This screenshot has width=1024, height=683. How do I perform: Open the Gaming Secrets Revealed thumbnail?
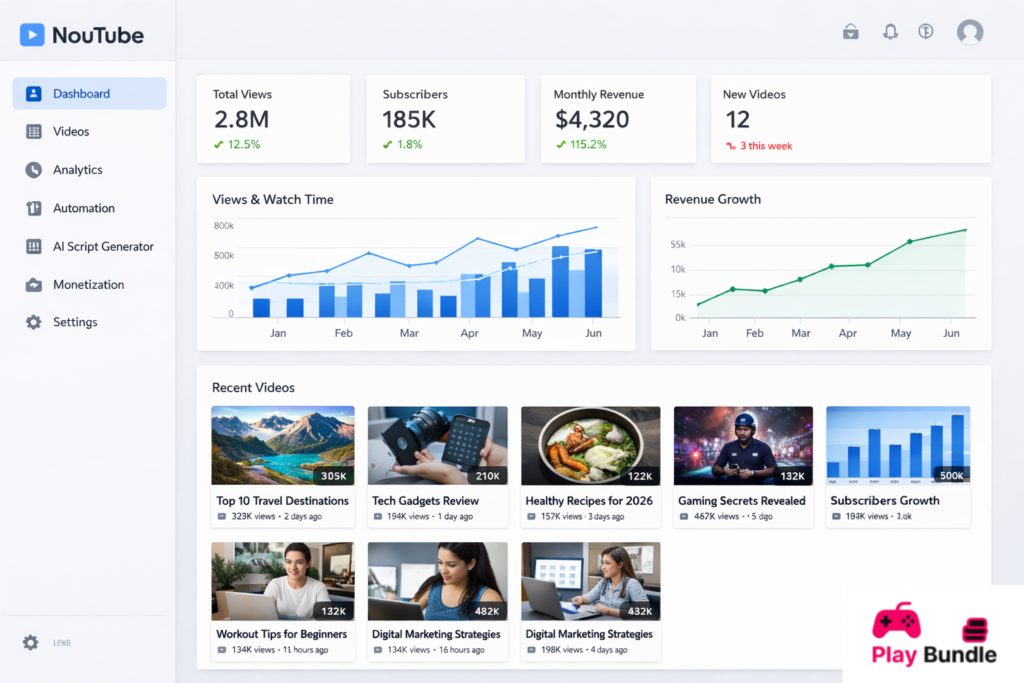coord(743,446)
